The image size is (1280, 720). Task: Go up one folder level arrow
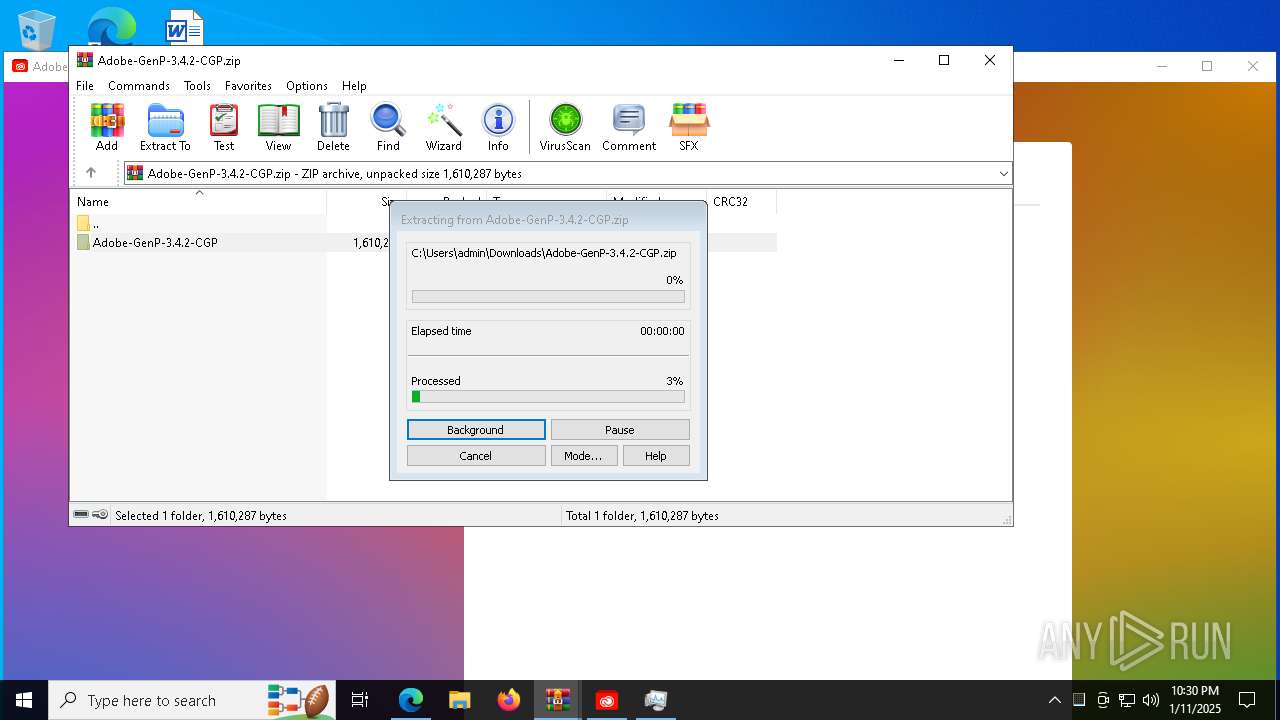click(x=91, y=173)
